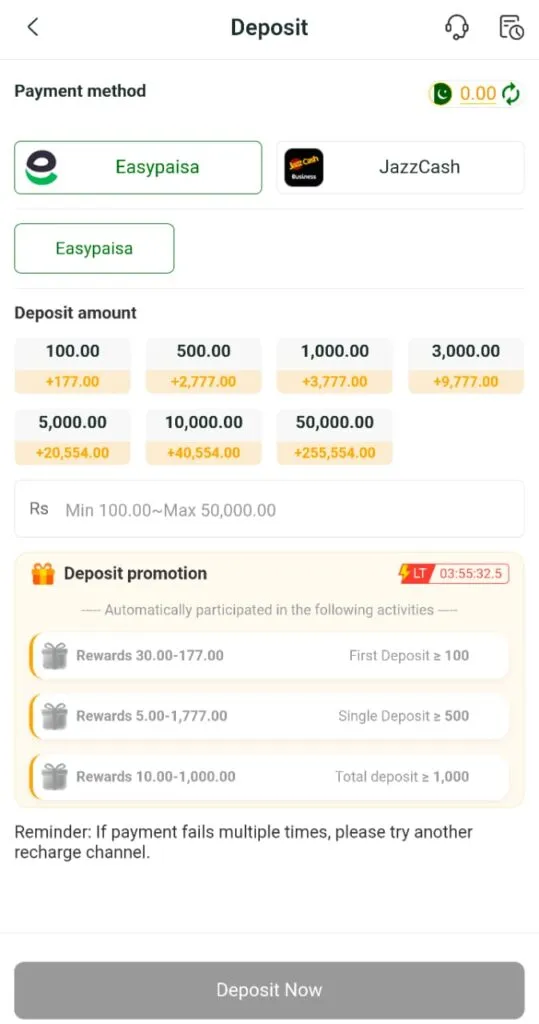The width and height of the screenshot is (539, 1024).
Task: Click the Deposit Now button
Action: point(269,990)
